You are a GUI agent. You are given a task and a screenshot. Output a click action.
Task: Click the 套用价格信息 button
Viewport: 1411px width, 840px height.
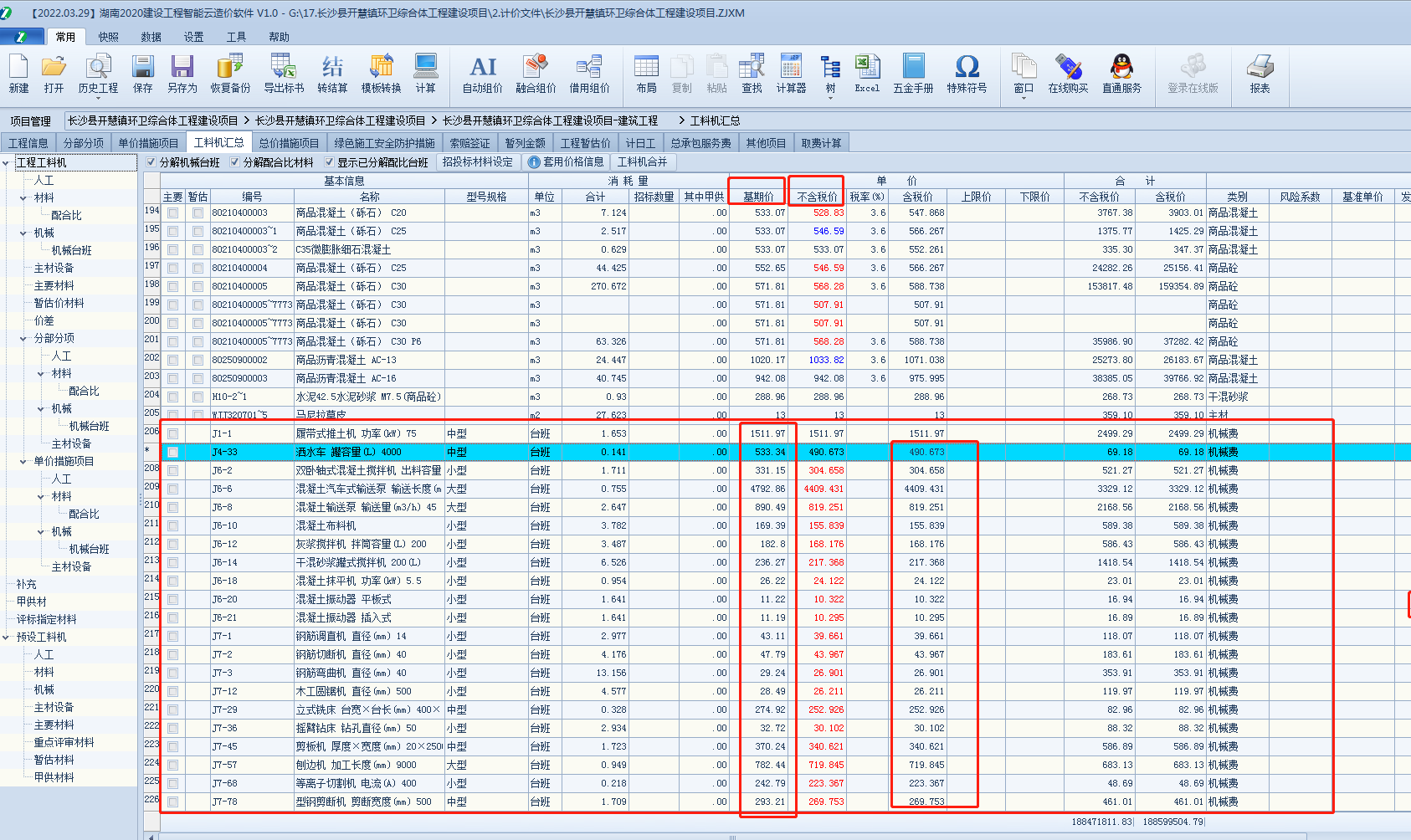(x=567, y=162)
